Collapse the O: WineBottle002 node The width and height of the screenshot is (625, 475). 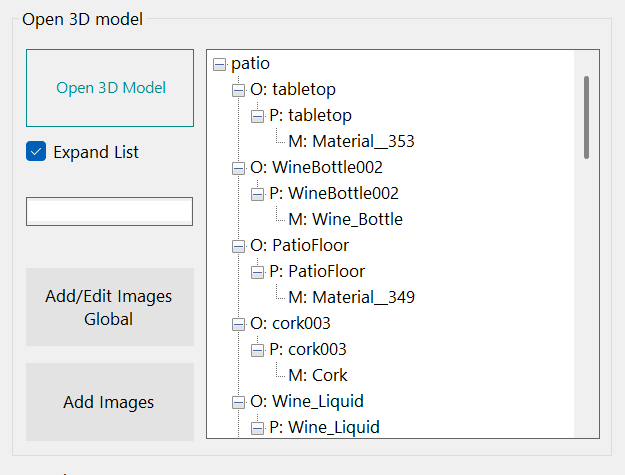[x=238, y=168]
